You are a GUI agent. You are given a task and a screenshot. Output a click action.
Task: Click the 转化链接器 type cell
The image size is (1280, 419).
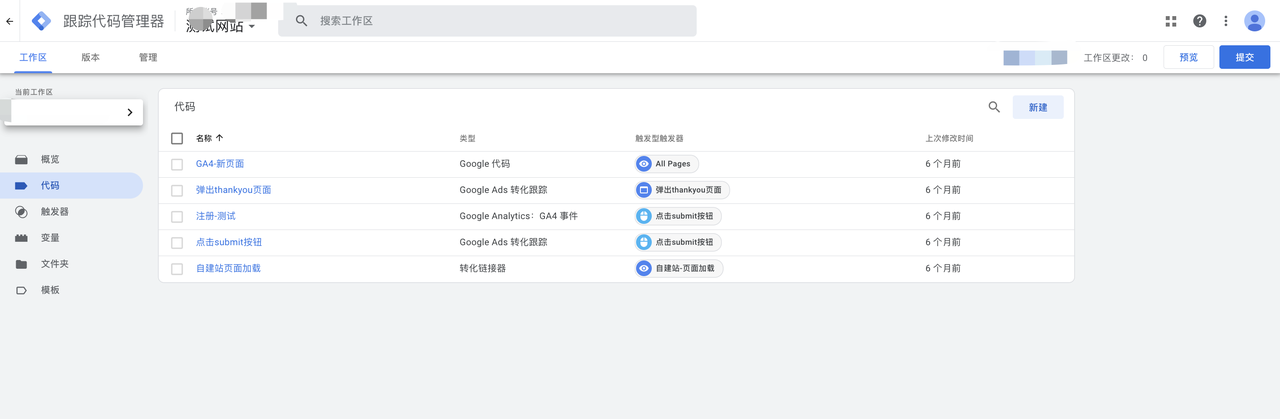click(x=483, y=268)
